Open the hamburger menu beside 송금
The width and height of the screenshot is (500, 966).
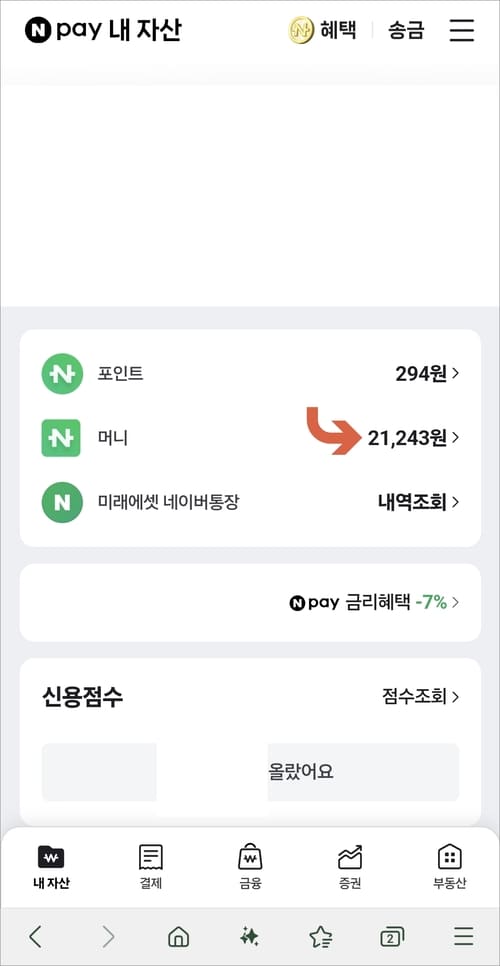[462, 30]
